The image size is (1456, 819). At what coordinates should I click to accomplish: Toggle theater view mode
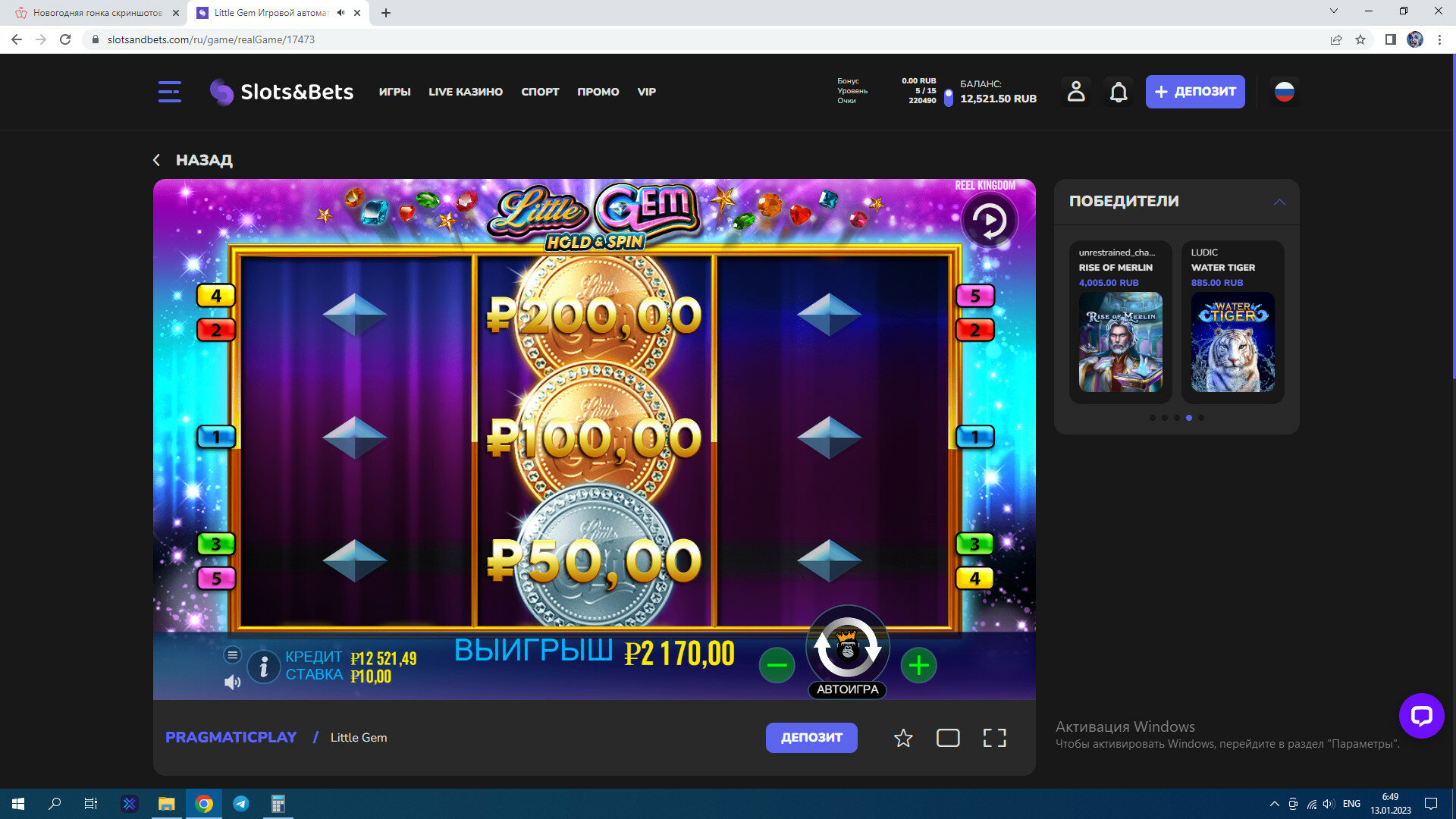[x=948, y=738]
